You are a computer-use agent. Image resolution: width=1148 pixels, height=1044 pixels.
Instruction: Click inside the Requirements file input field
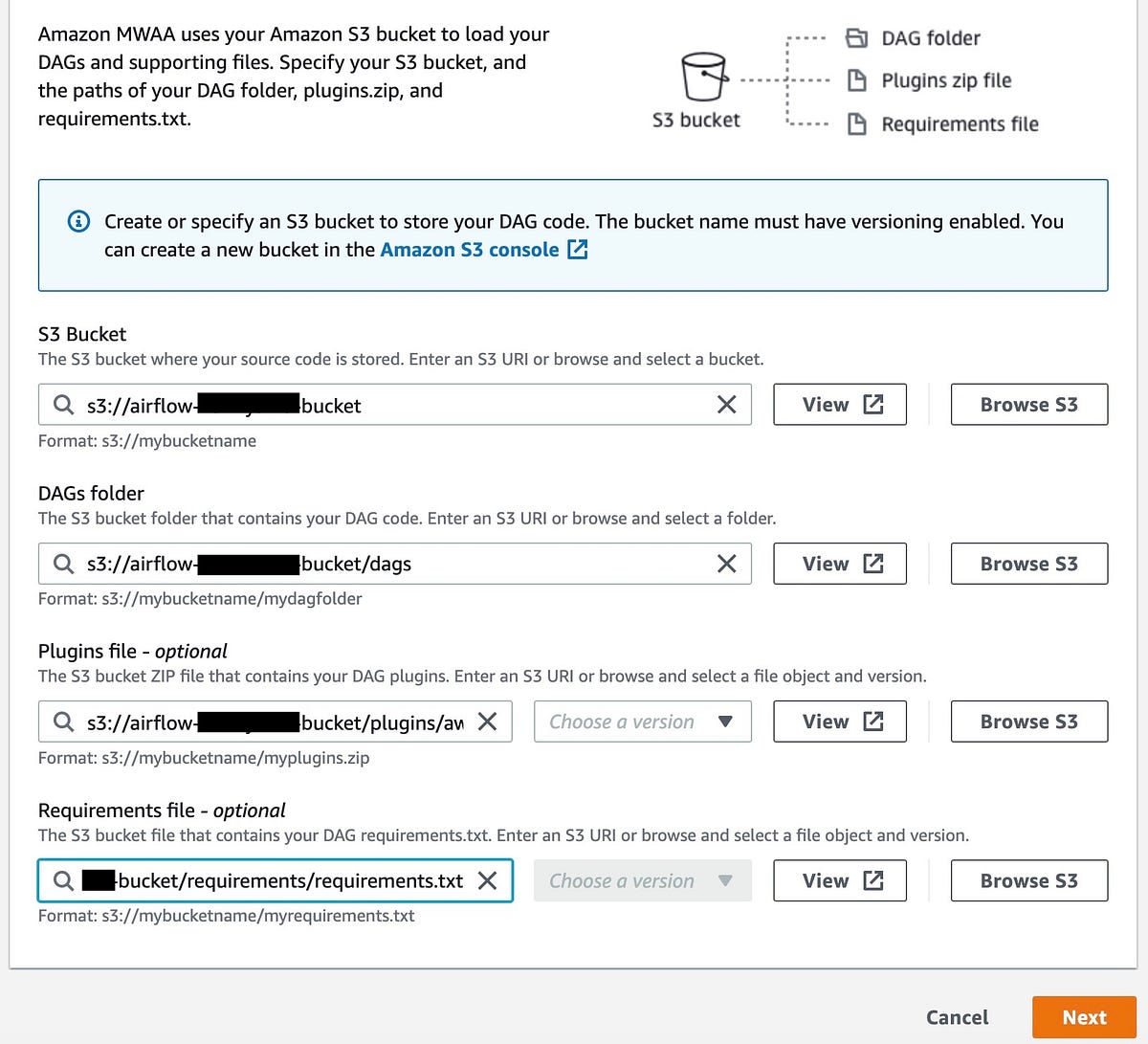[x=268, y=880]
